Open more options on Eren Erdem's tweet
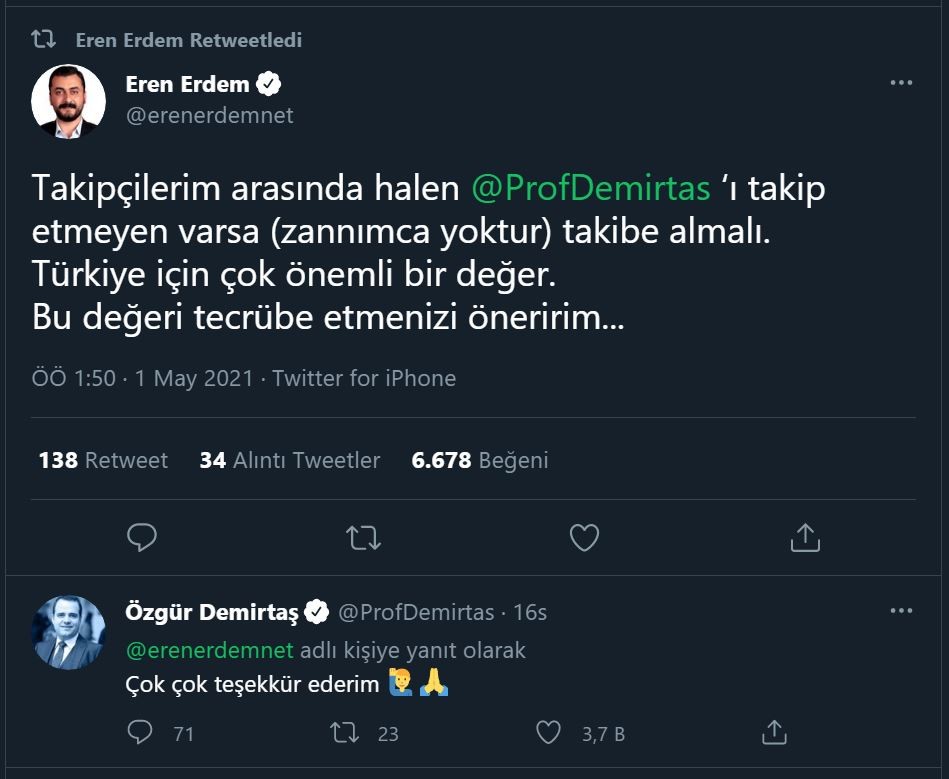Screen dimensions: 949x779 [901, 84]
